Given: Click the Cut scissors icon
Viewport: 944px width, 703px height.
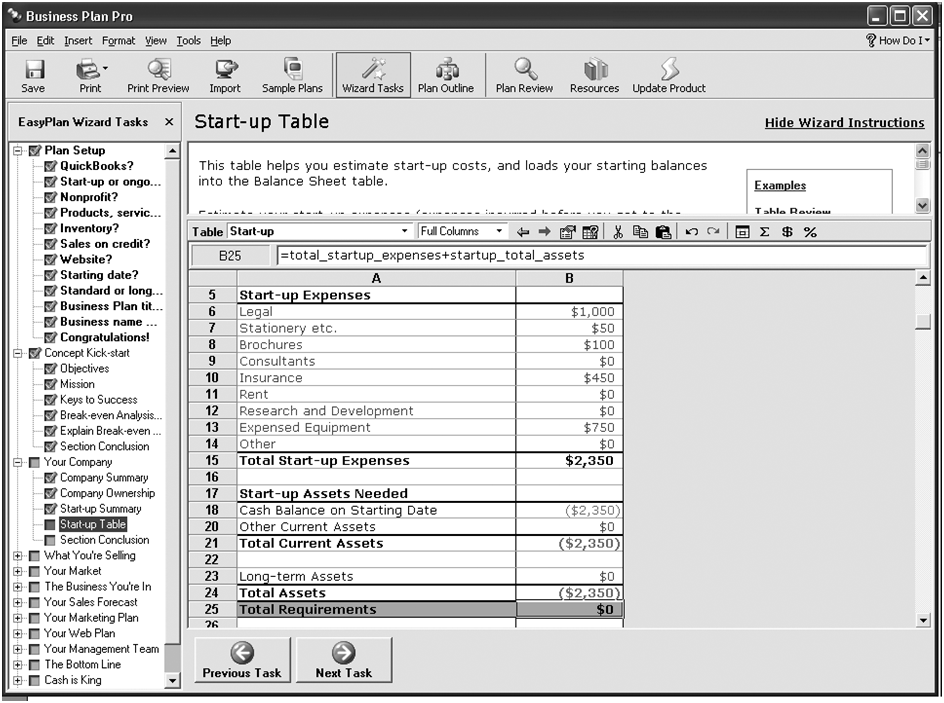Looking at the screenshot, I should 618,232.
